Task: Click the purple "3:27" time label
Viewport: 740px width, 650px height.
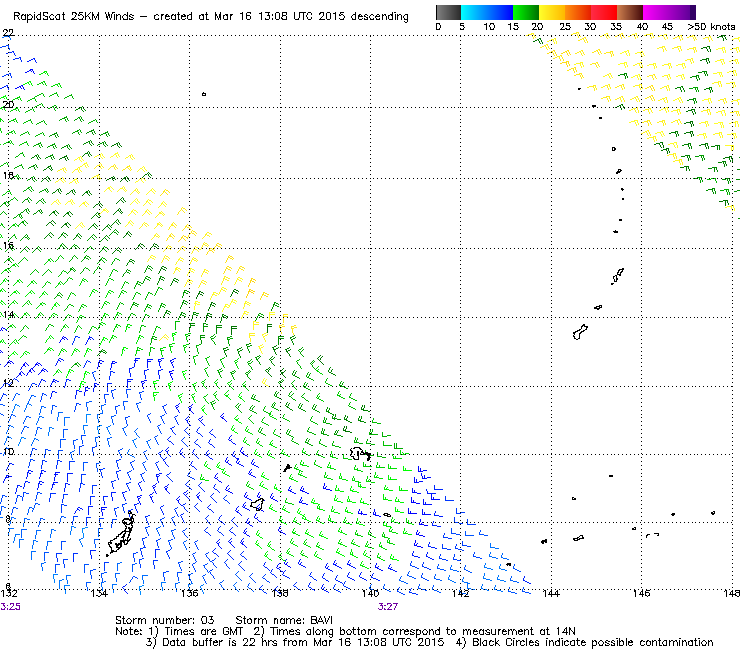Action: click(x=387, y=607)
